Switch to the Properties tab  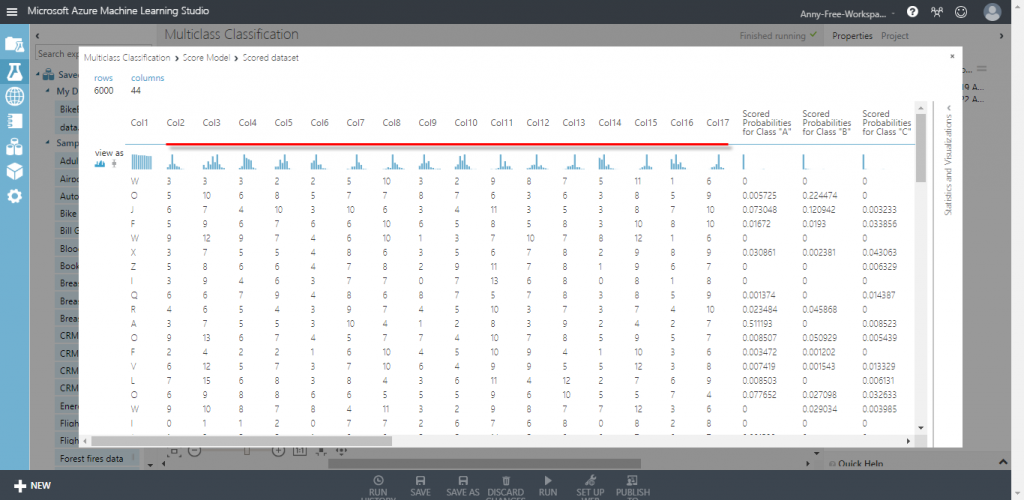click(x=852, y=36)
